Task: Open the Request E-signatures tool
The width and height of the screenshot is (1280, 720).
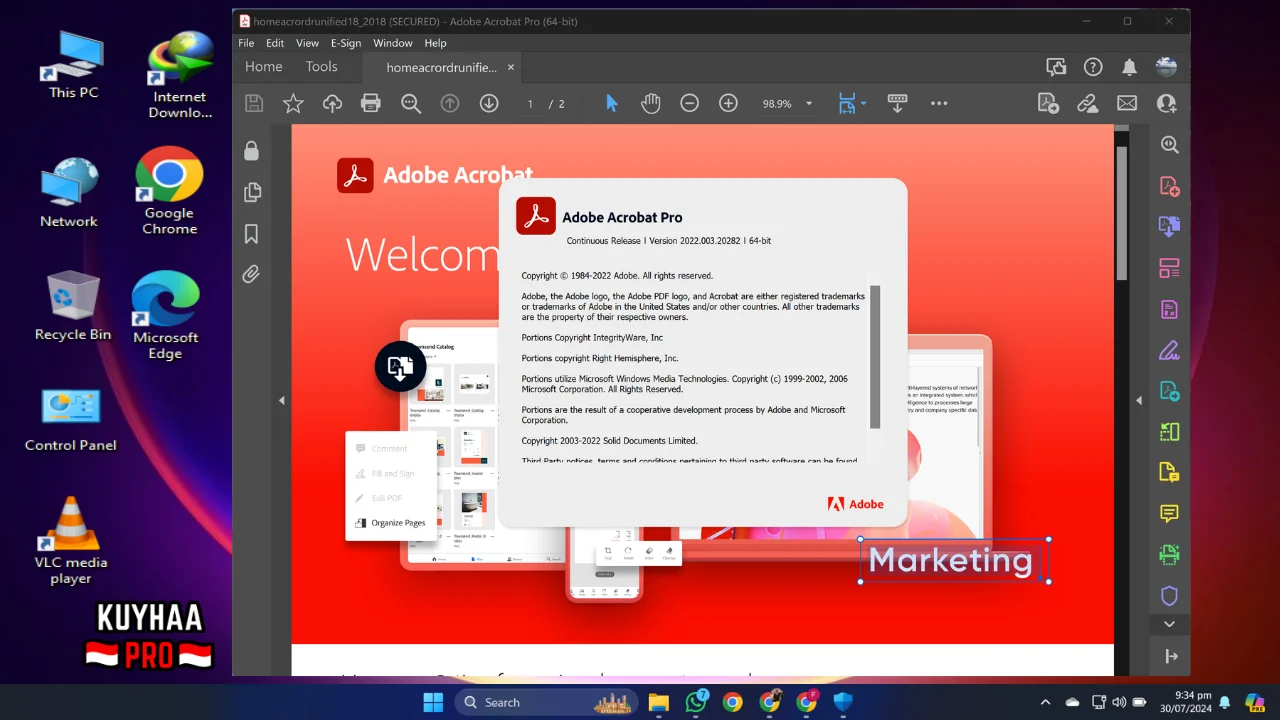Action: coord(1169,391)
